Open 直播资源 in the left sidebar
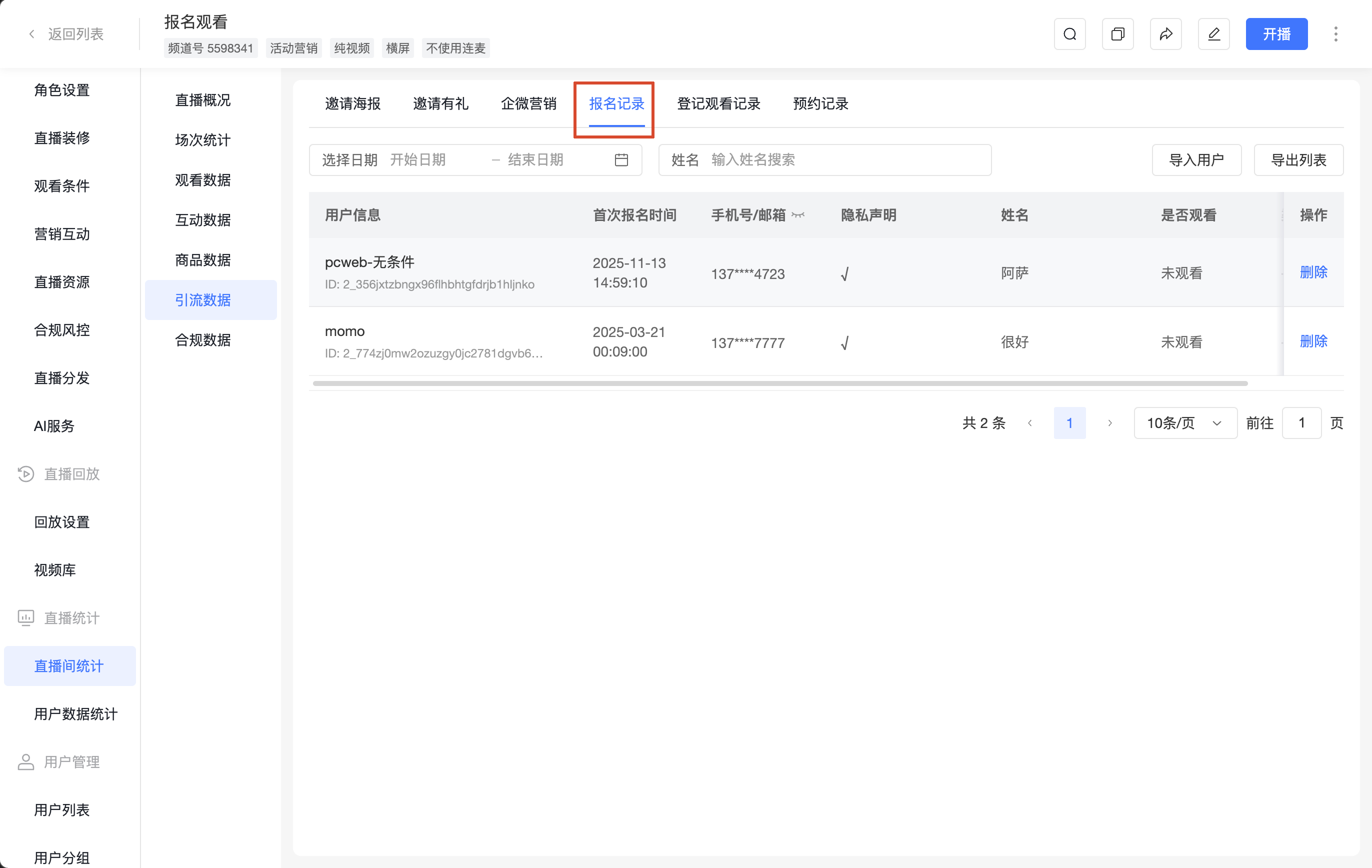The width and height of the screenshot is (1372, 868). [61, 282]
